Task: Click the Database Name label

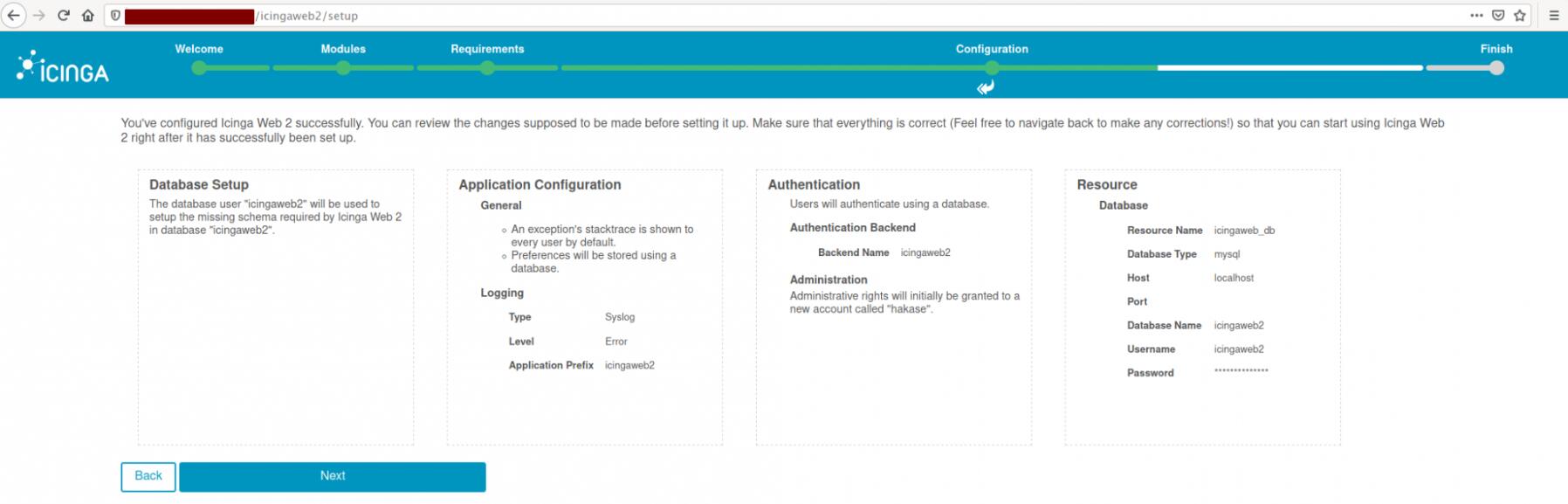Action: tap(1165, 325)
